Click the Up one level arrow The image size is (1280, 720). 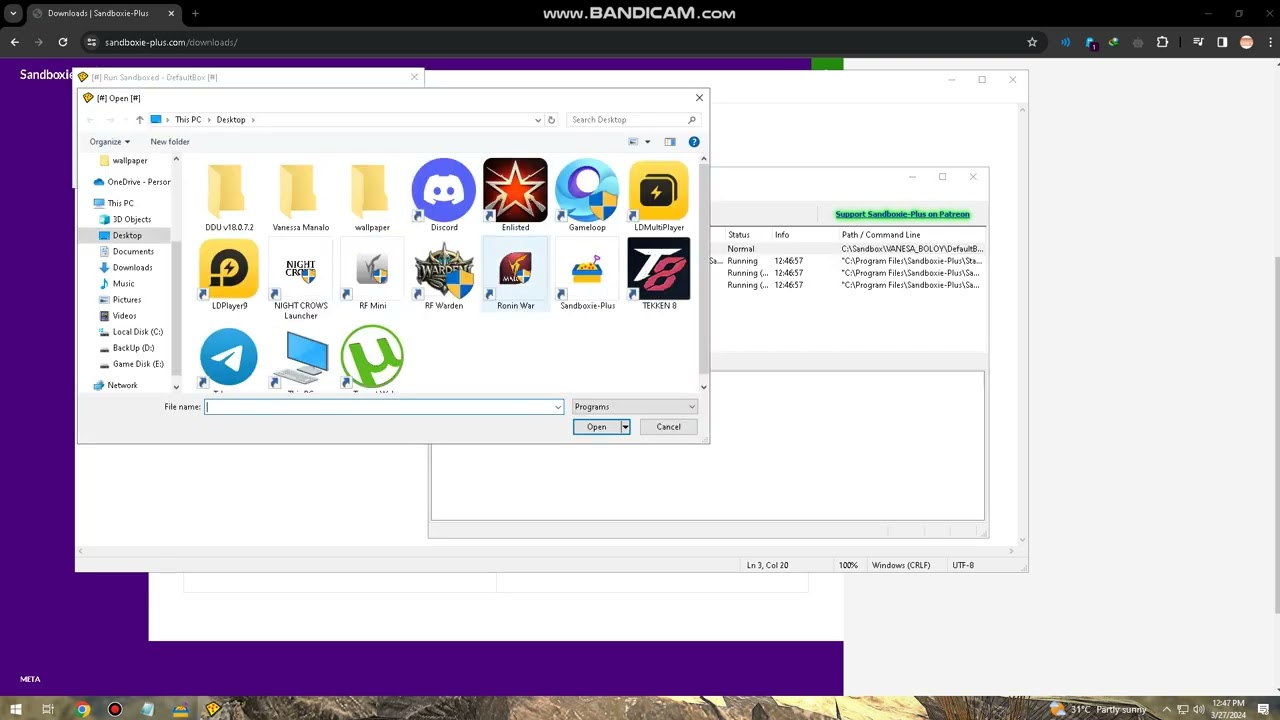(140, 120)
